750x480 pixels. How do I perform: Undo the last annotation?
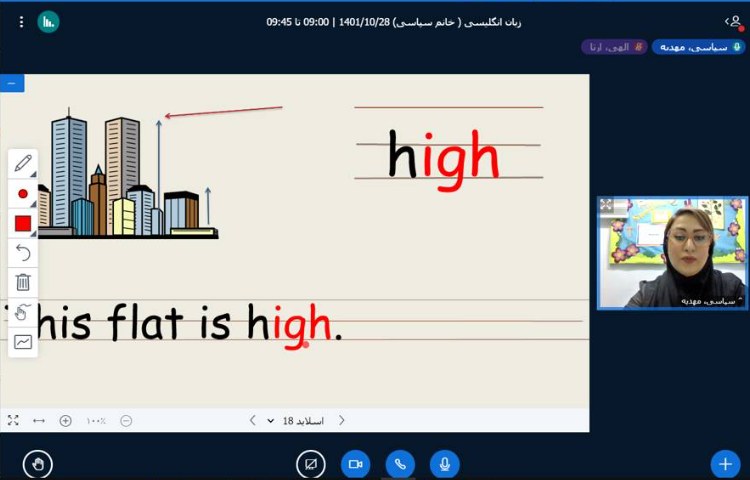(23, 252)
